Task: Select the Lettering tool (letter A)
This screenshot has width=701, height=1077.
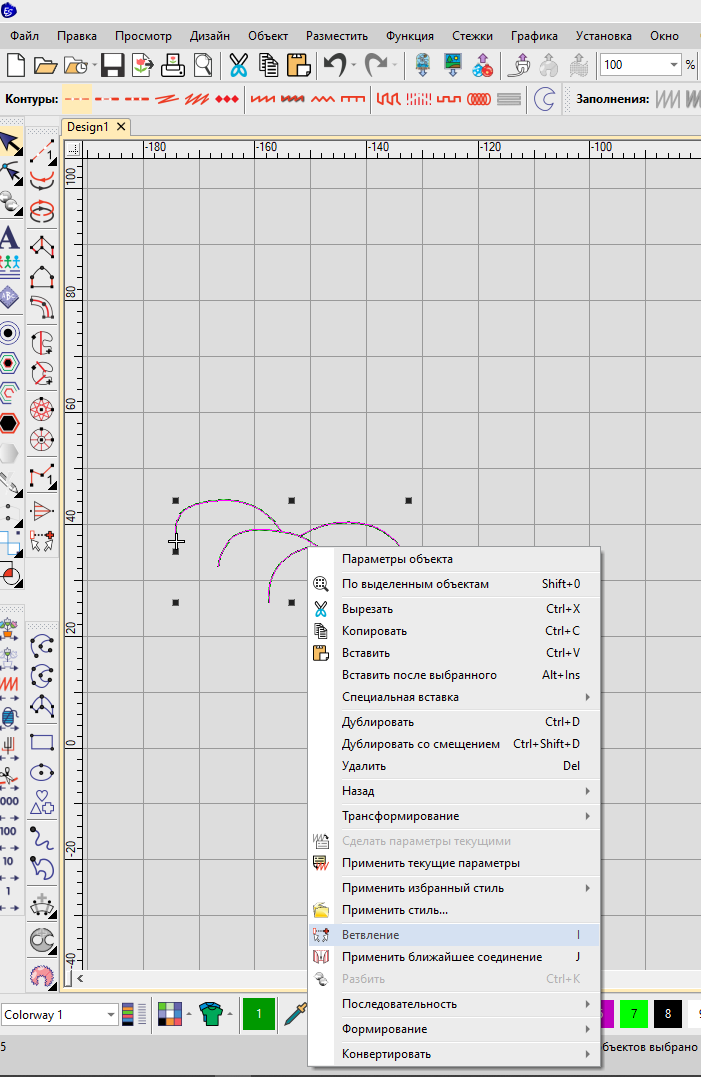Action: coord(10,237)
